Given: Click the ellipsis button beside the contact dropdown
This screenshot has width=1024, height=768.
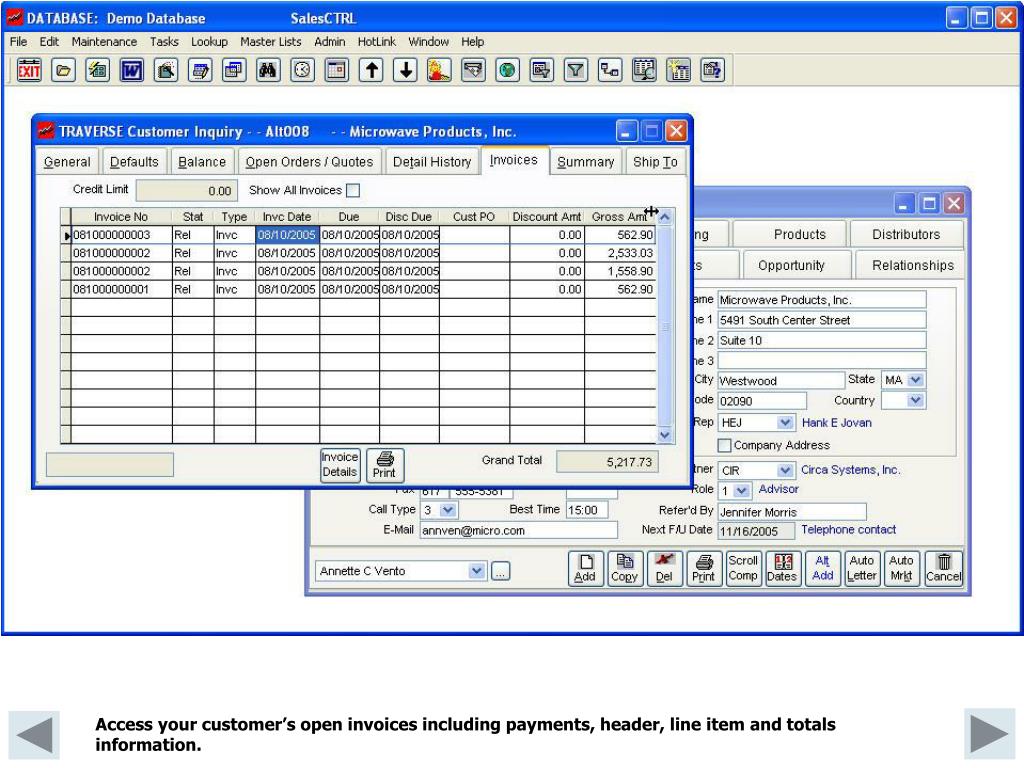Looking at the screenshot, I should (x=500, y=571).
